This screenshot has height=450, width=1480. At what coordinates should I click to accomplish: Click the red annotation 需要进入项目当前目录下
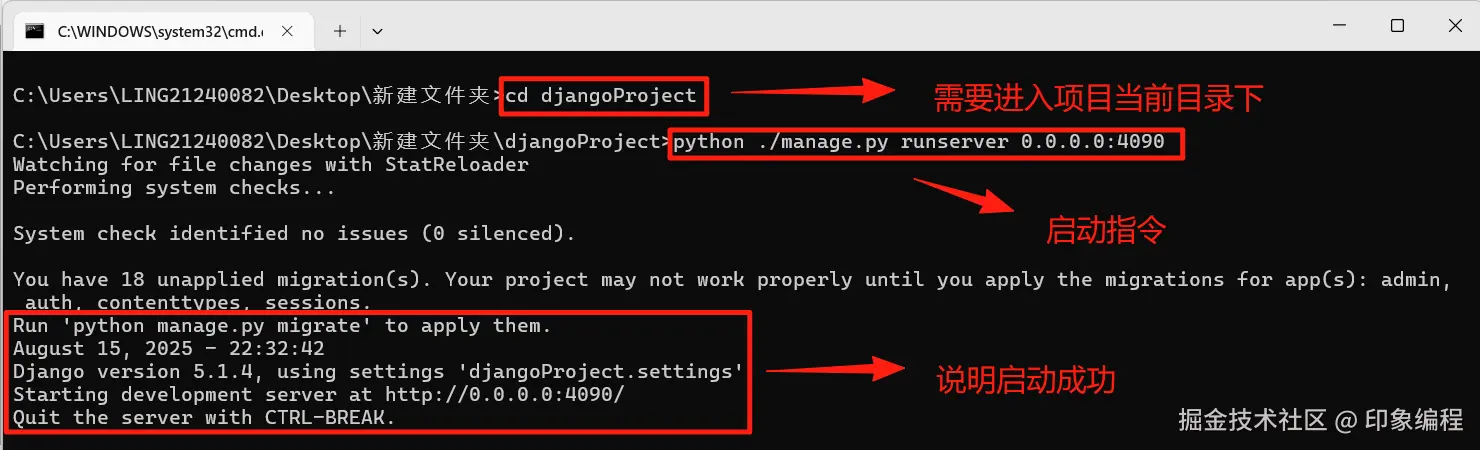tap(1097, 98)
